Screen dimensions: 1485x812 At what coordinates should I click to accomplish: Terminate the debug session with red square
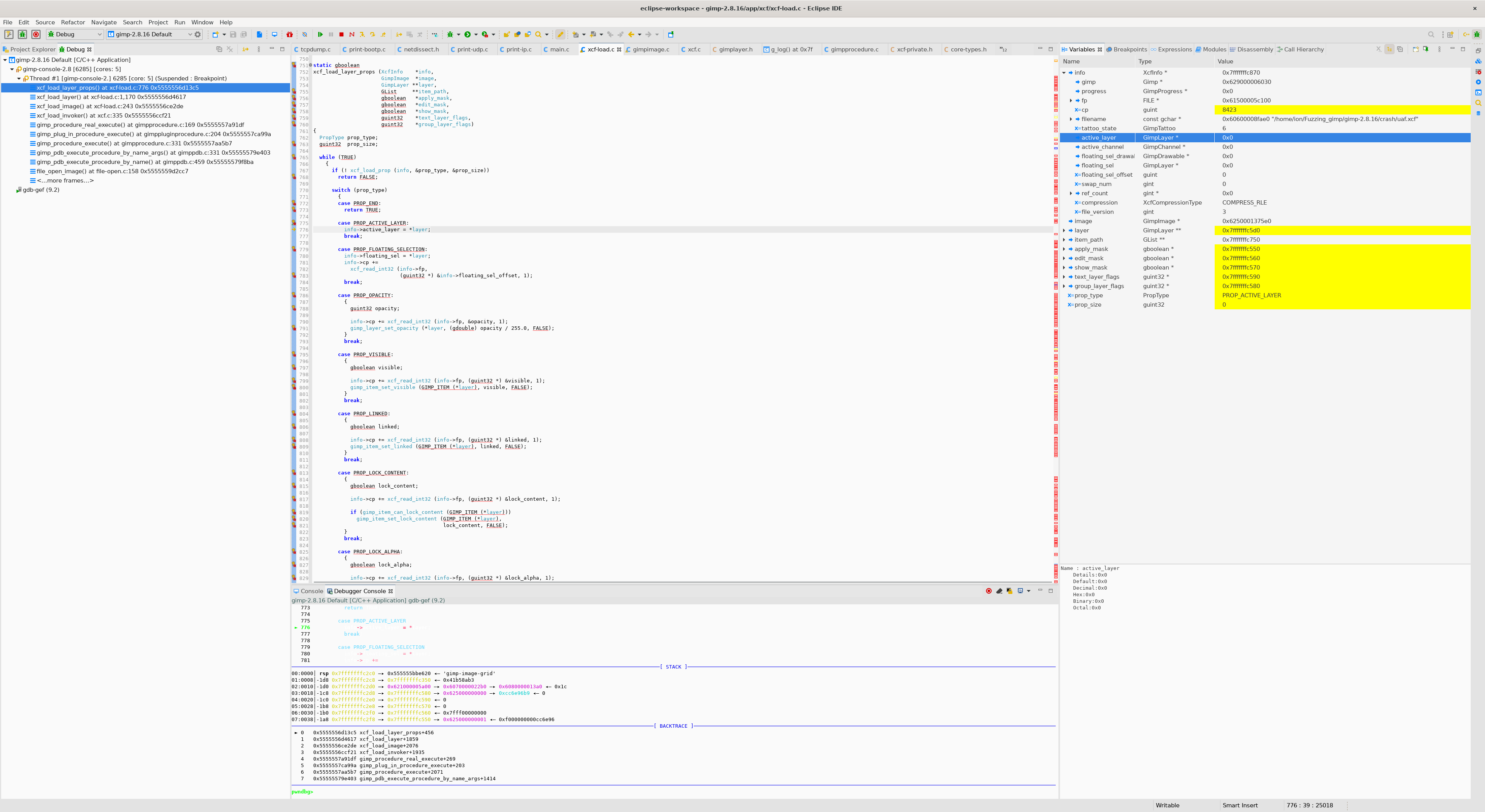[x=342, y=34]
